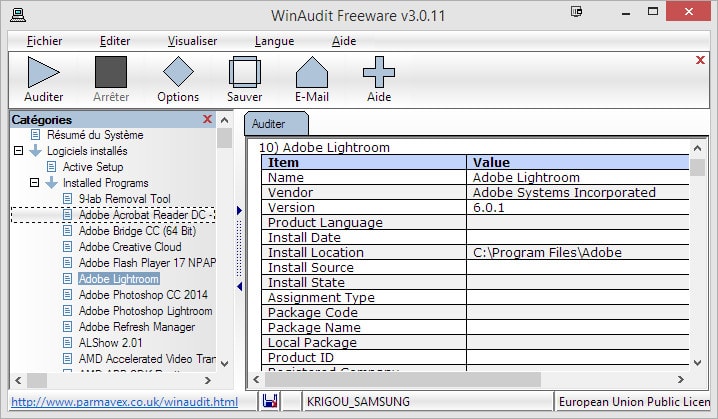Select Adobe Photoshop CC 2014 entry

[x=143, y=294]
